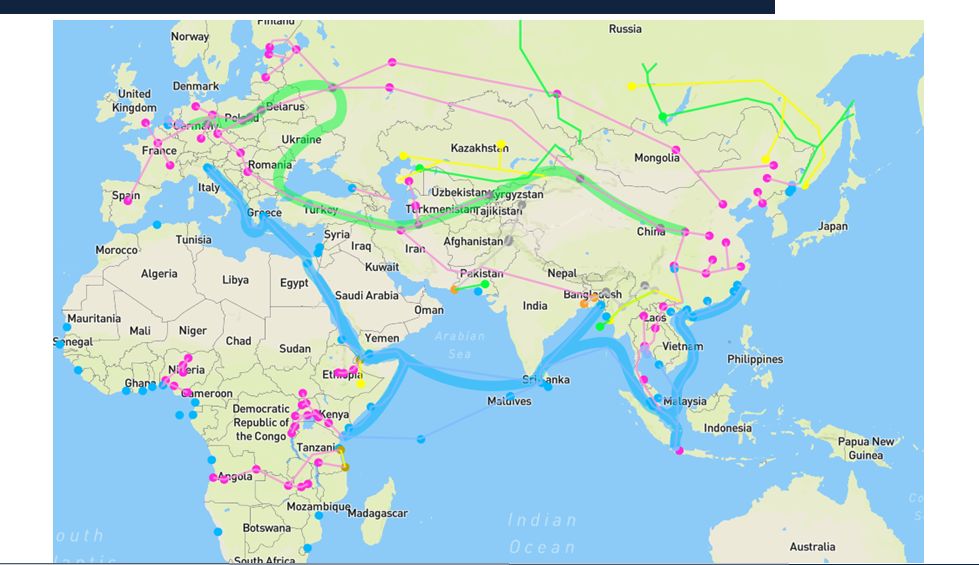Select the orange marker on Pakistan's coast
The image size is (979, 565).
click(455, 290)
